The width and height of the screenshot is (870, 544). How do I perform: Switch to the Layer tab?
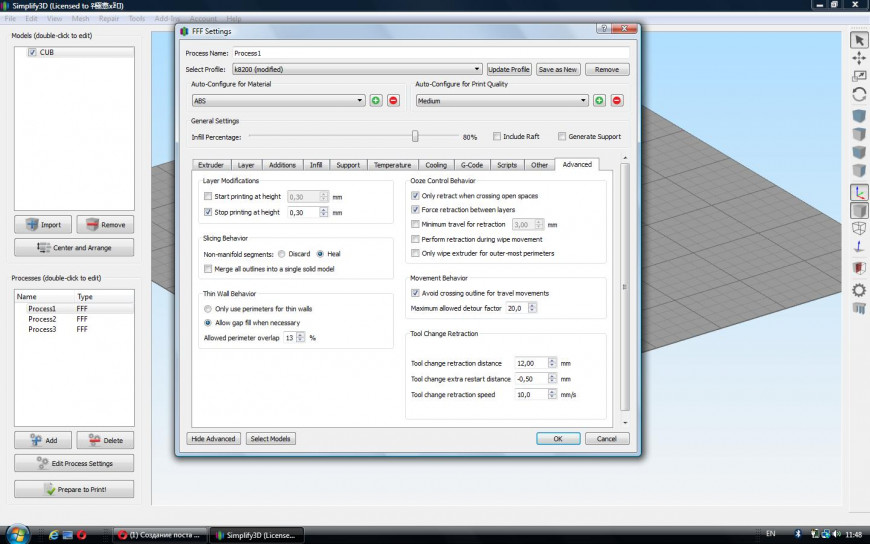point(246,165)
